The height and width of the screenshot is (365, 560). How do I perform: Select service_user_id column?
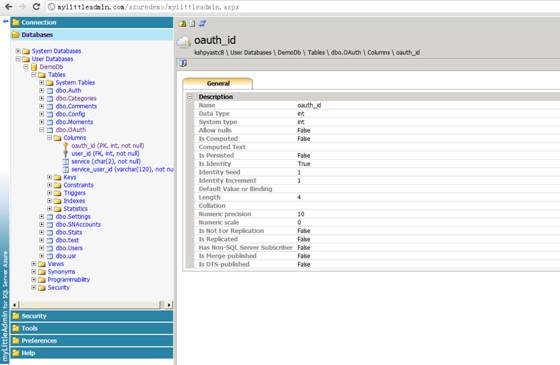[122, 169]
